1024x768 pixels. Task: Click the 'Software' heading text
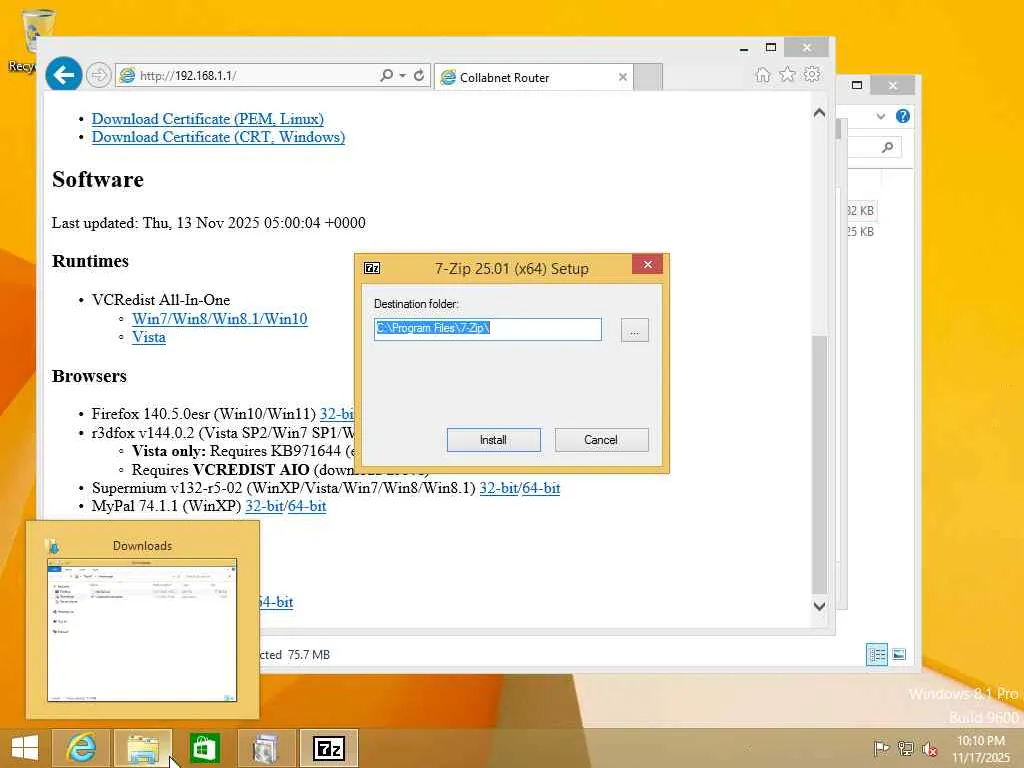tap(98, 180)
